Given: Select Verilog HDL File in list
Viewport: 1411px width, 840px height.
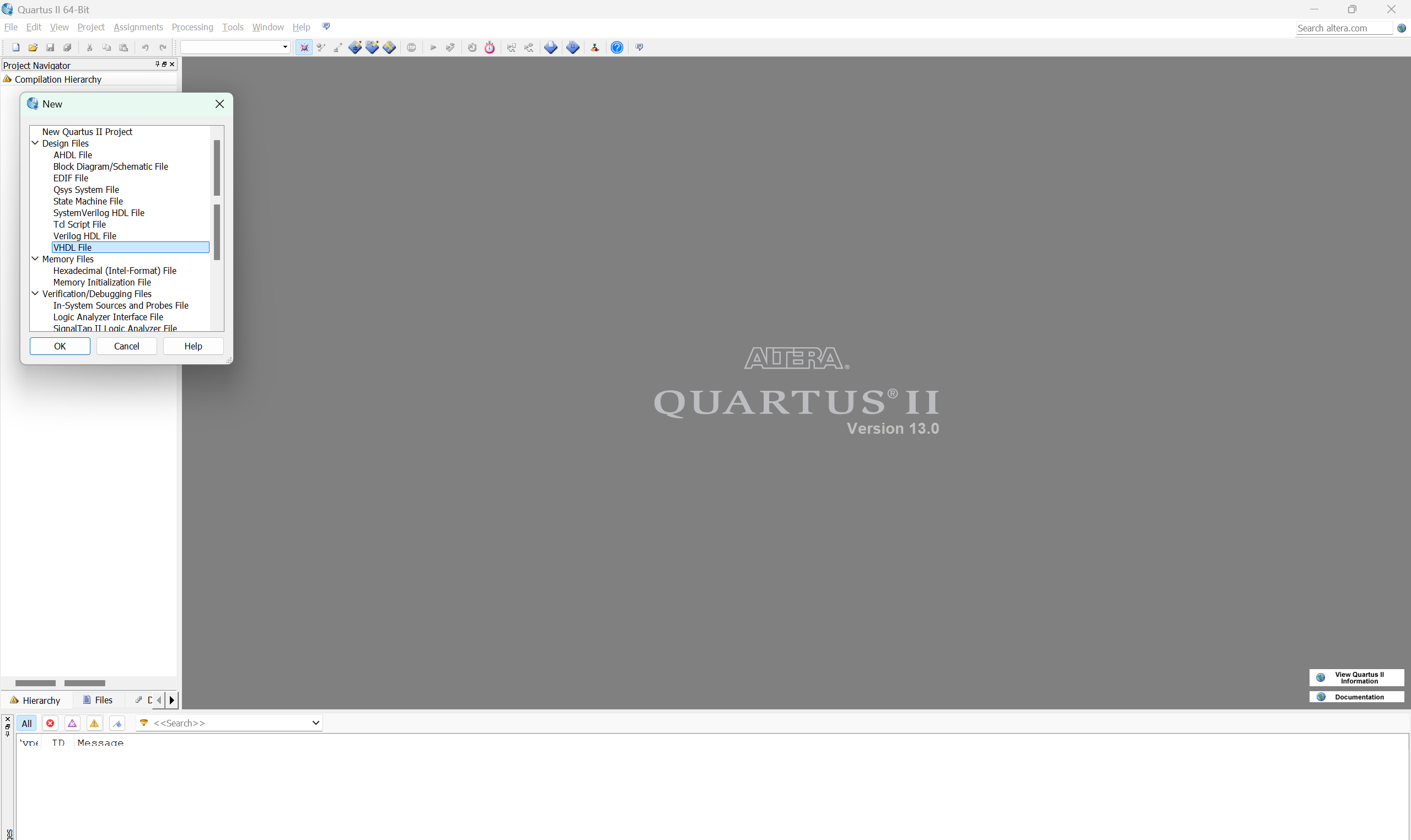Looking at the screenshot, I should pyautogui.click(x=85, y=236).
